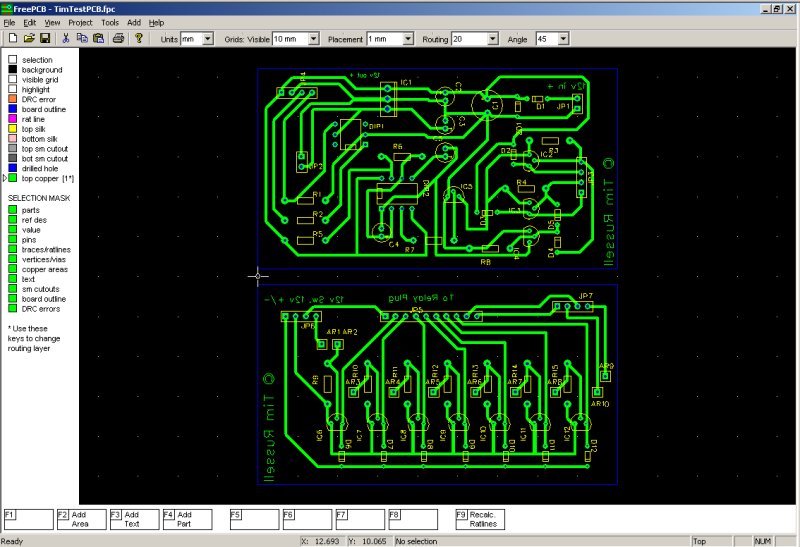Toggle copper areas selection mask box

pos(13,269)
